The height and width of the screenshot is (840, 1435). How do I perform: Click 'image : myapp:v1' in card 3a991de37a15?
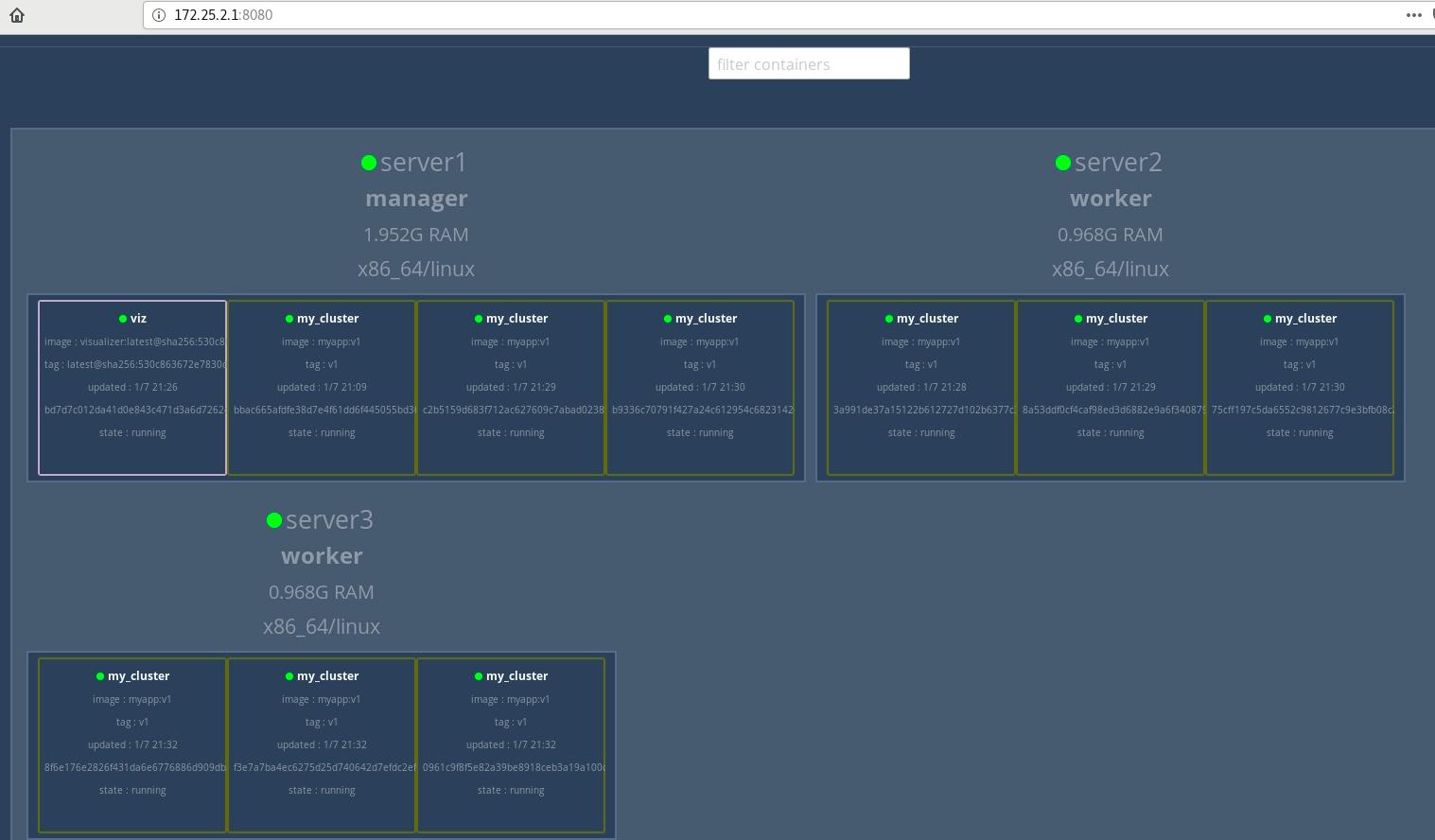[921, 341]
